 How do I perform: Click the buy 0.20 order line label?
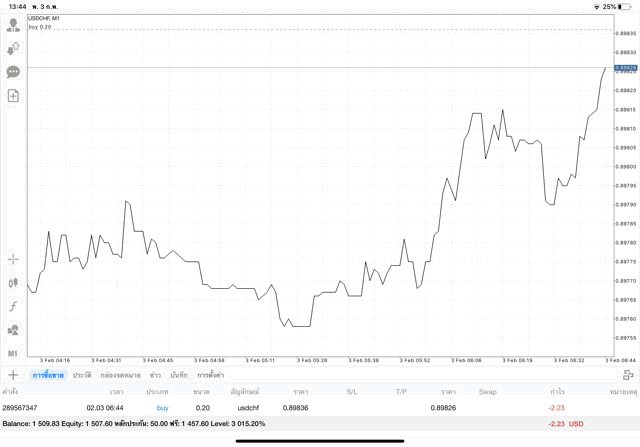40,27
